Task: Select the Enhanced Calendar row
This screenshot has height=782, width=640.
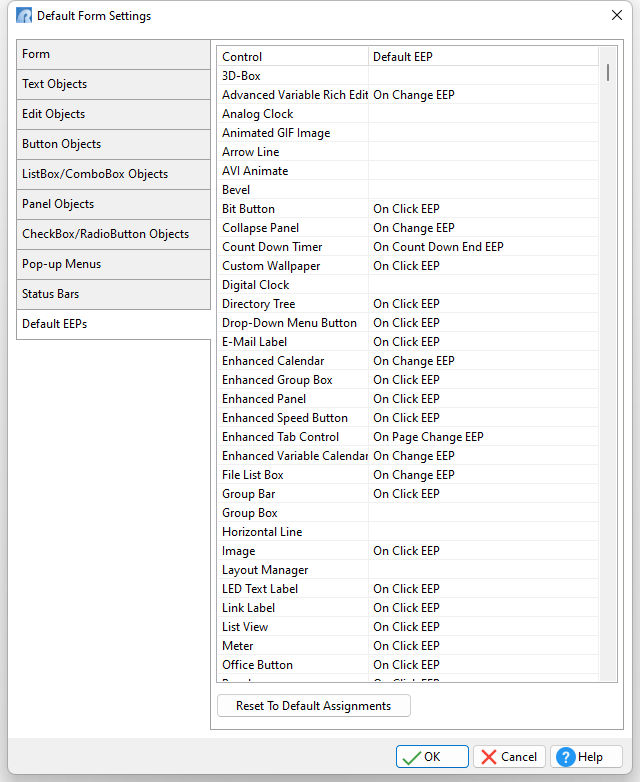Action: (408, 361)
